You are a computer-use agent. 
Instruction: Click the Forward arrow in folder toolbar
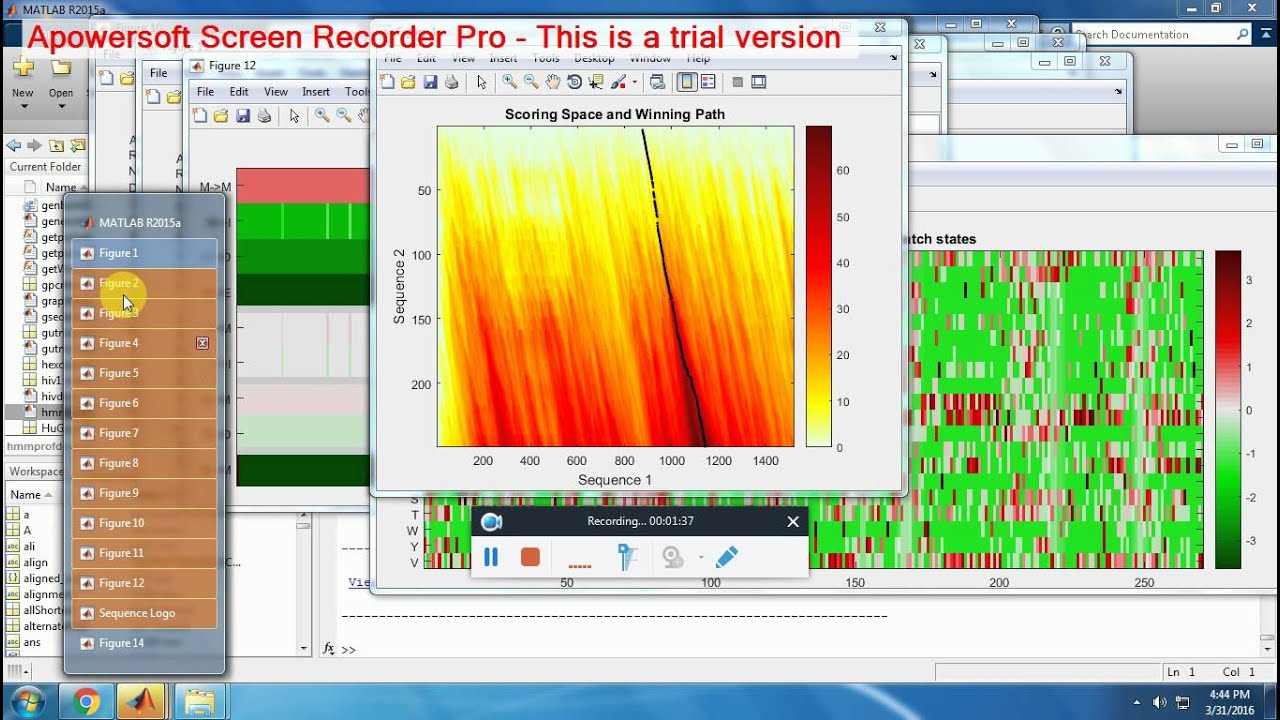35,145
